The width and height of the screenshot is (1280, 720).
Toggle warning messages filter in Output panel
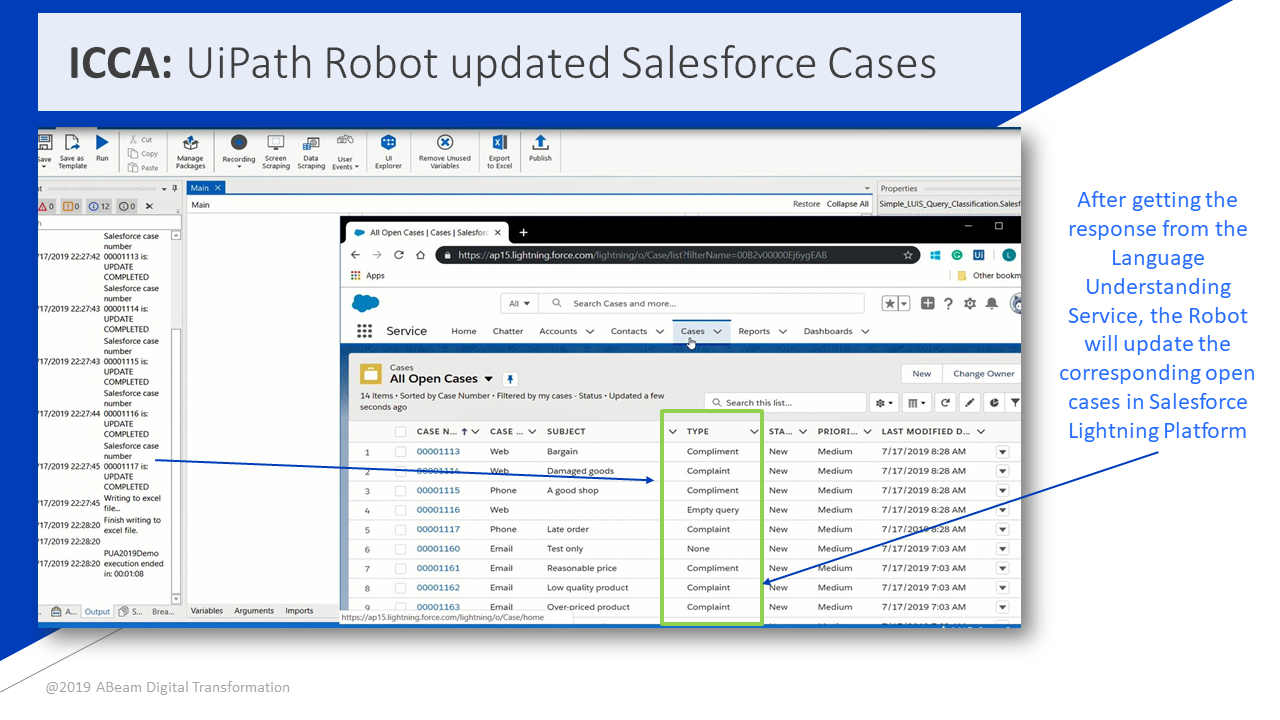coord(72,206)
